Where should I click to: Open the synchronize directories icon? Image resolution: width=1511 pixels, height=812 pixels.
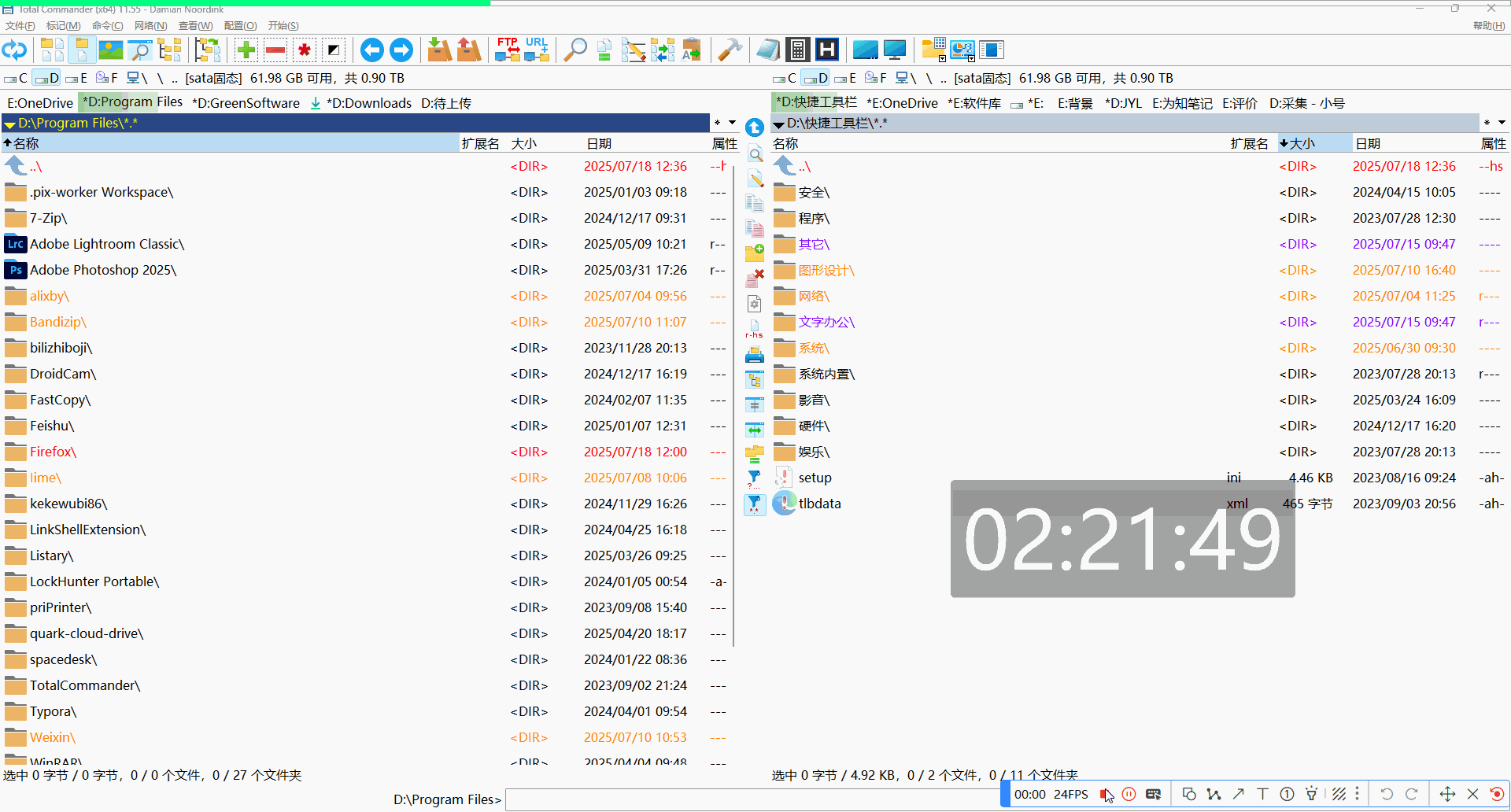pos(663,50)
